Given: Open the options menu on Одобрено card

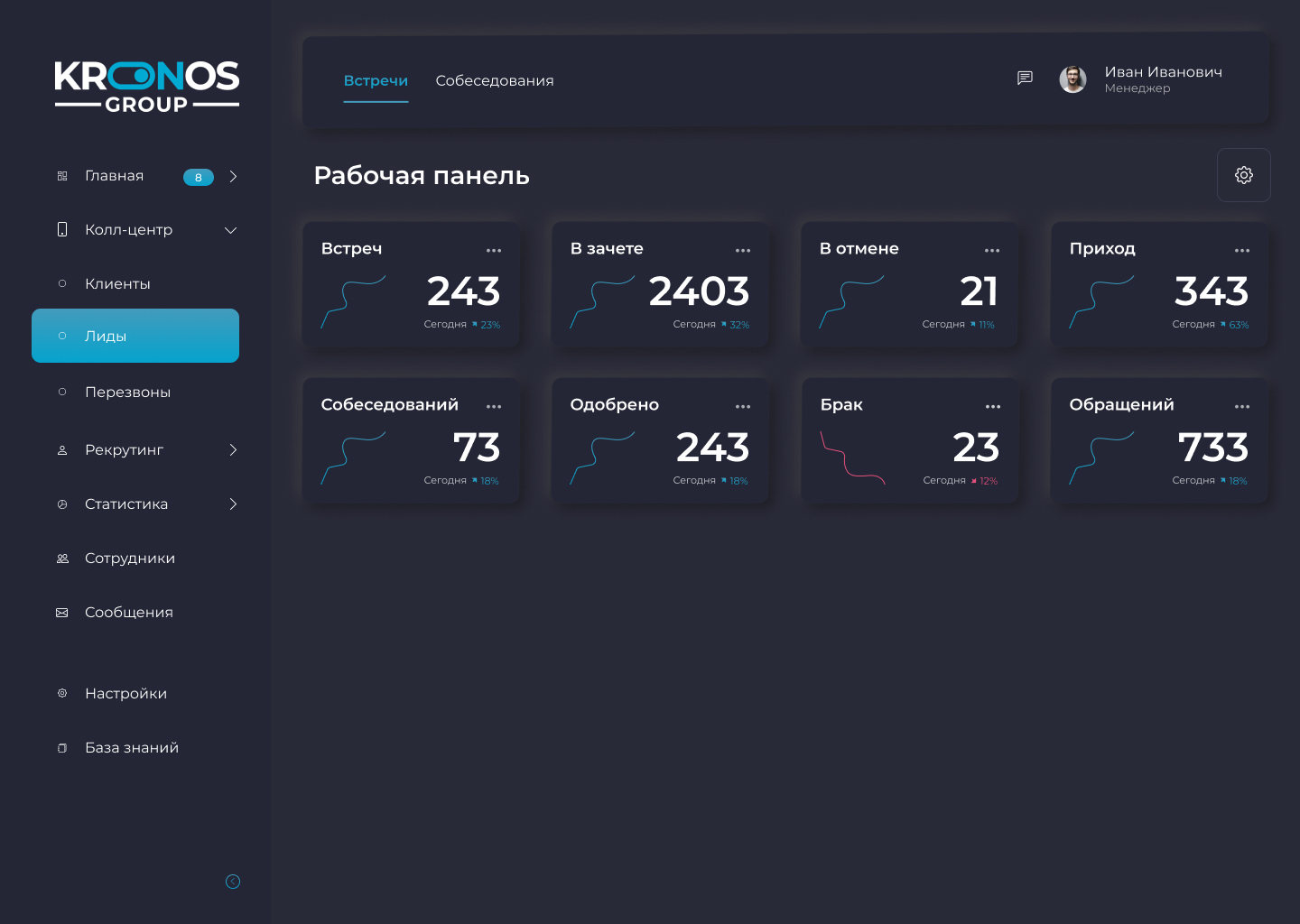Looking at the screenshot, I should pyautogui.click(x=743, y=407).
